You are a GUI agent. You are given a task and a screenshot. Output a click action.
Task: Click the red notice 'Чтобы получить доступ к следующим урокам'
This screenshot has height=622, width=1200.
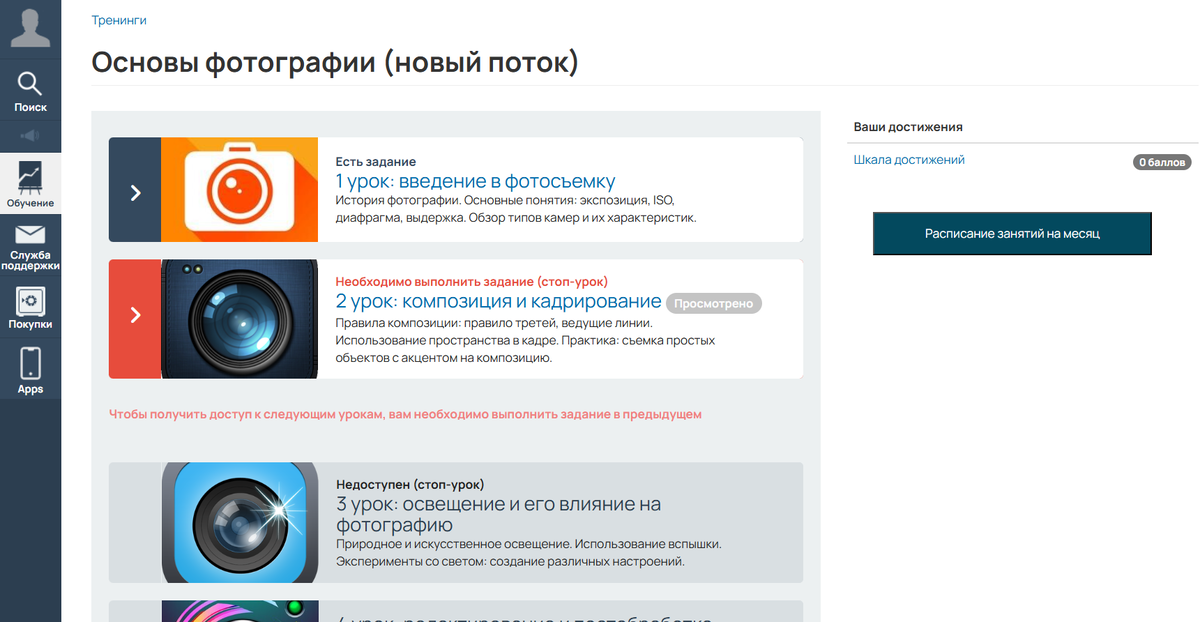(405, 414)
